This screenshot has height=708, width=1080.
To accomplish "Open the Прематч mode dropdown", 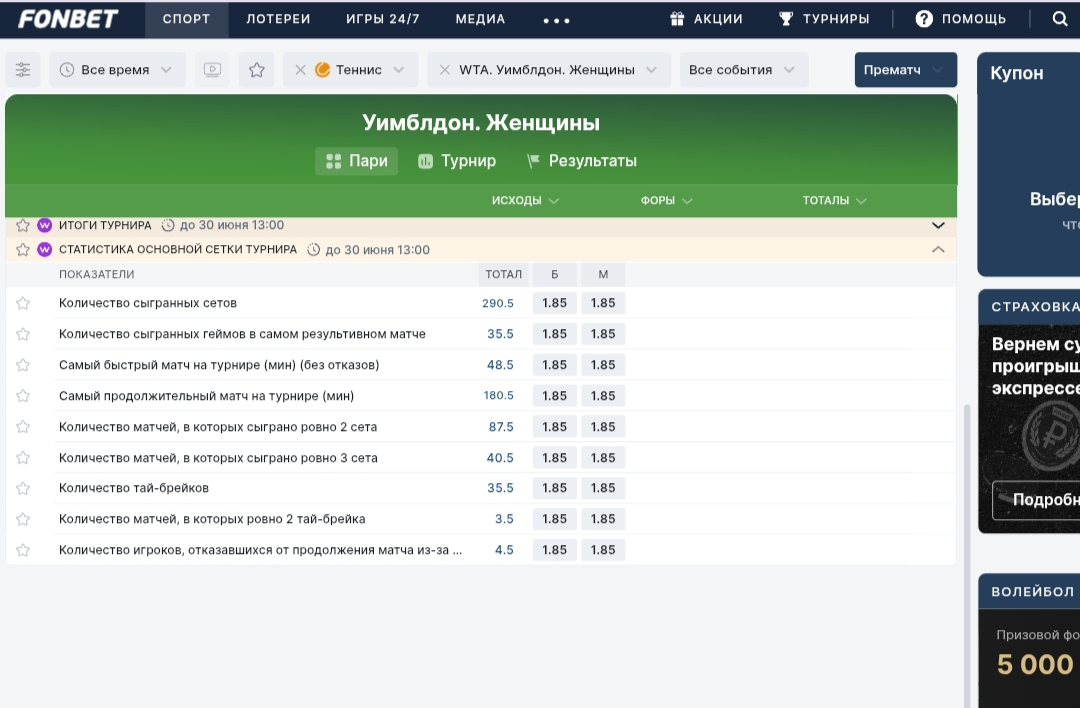I will point(905,70).
